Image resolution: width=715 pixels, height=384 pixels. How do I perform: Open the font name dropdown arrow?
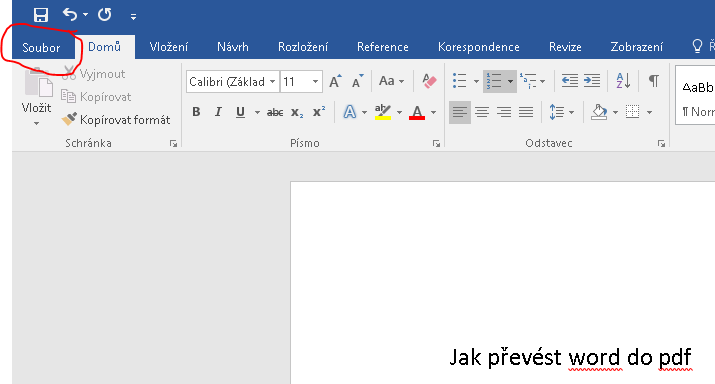[x=272, y=82]
